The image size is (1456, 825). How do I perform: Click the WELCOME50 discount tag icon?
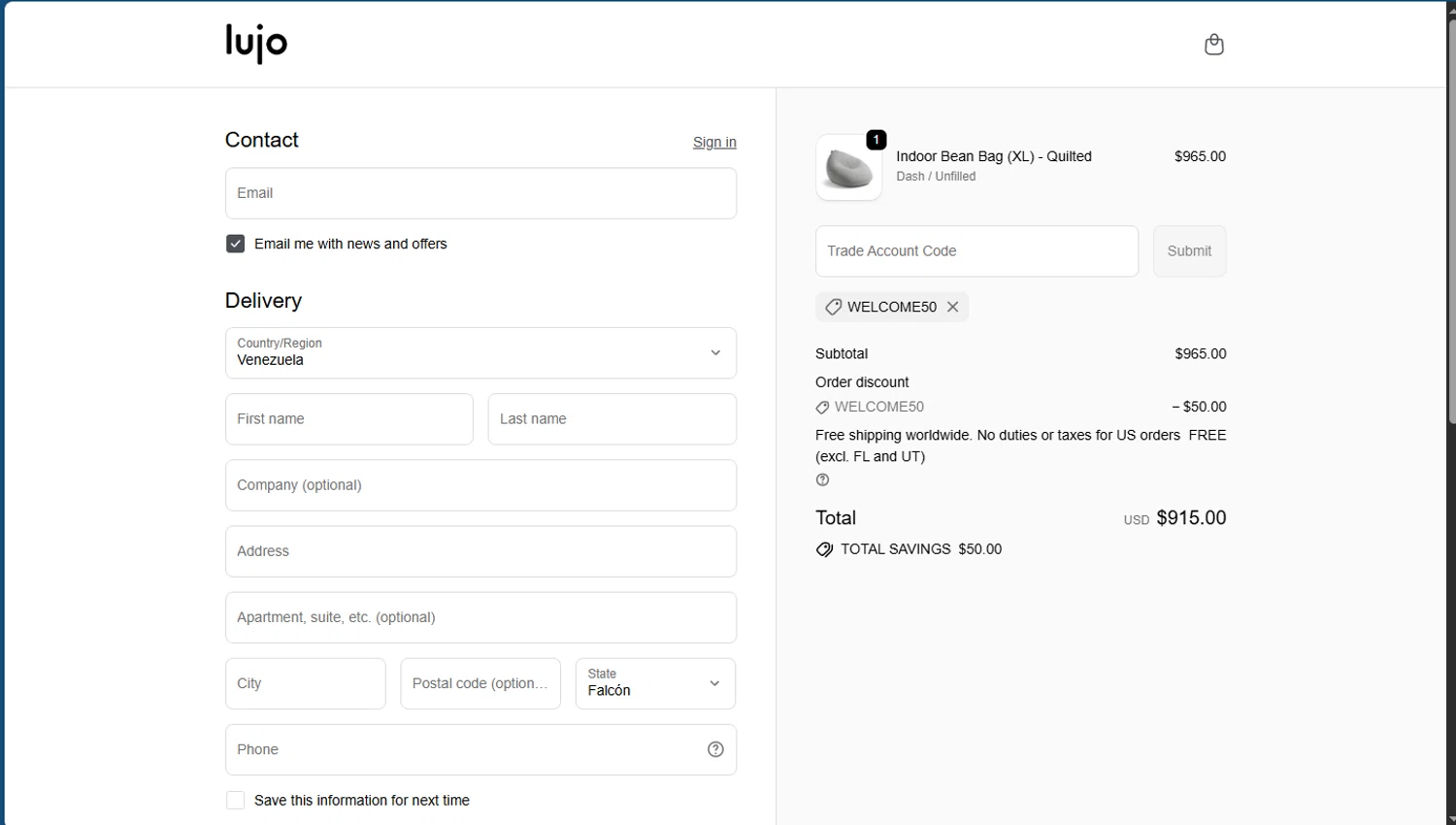click(833, 307)
